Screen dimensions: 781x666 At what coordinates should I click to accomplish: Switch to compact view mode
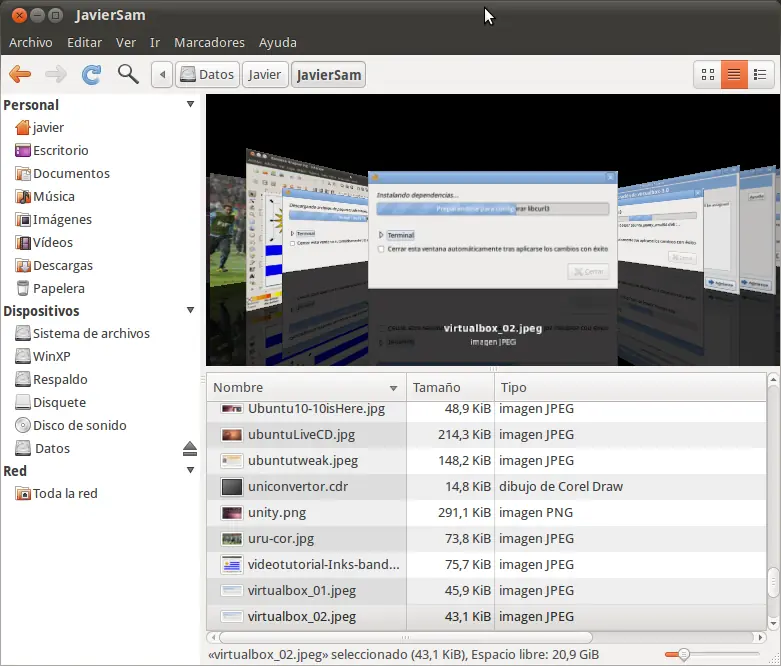(760, 74)
